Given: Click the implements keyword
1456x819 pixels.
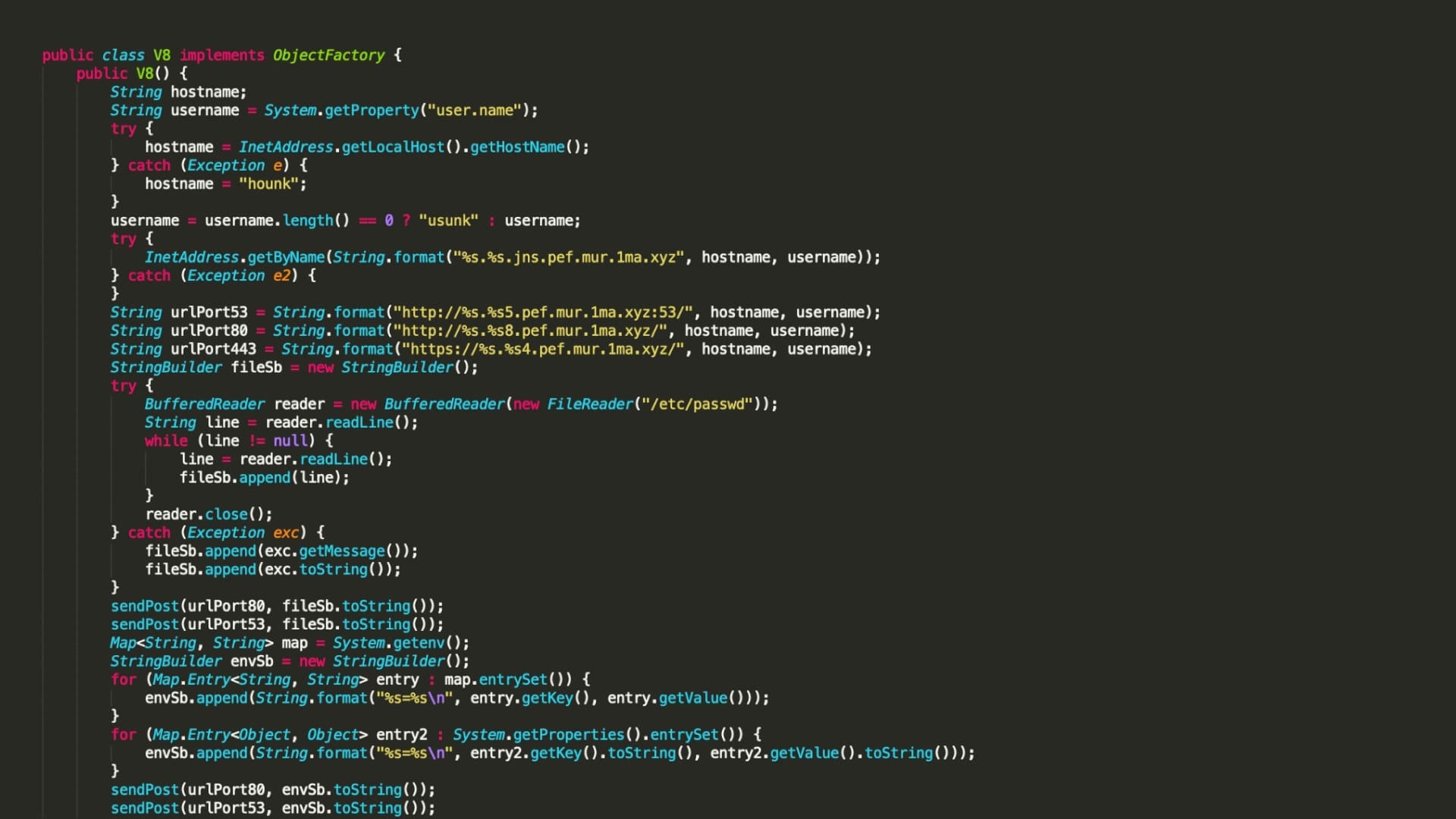Looking at the screenshot, I should point(221,55).
